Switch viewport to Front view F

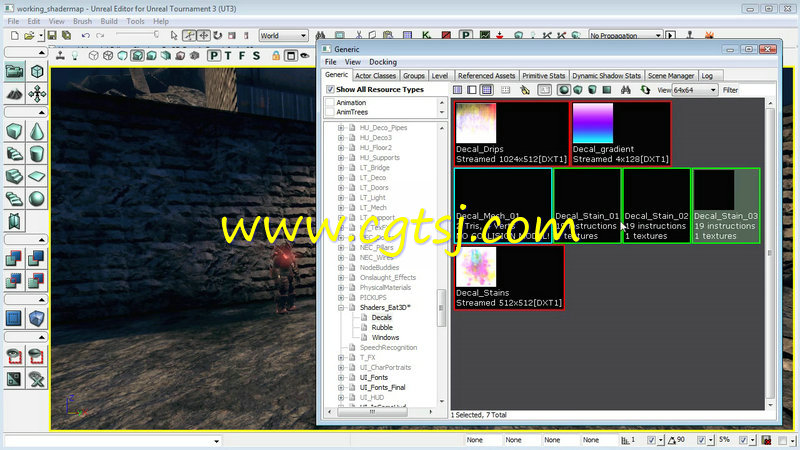(242, 56)
